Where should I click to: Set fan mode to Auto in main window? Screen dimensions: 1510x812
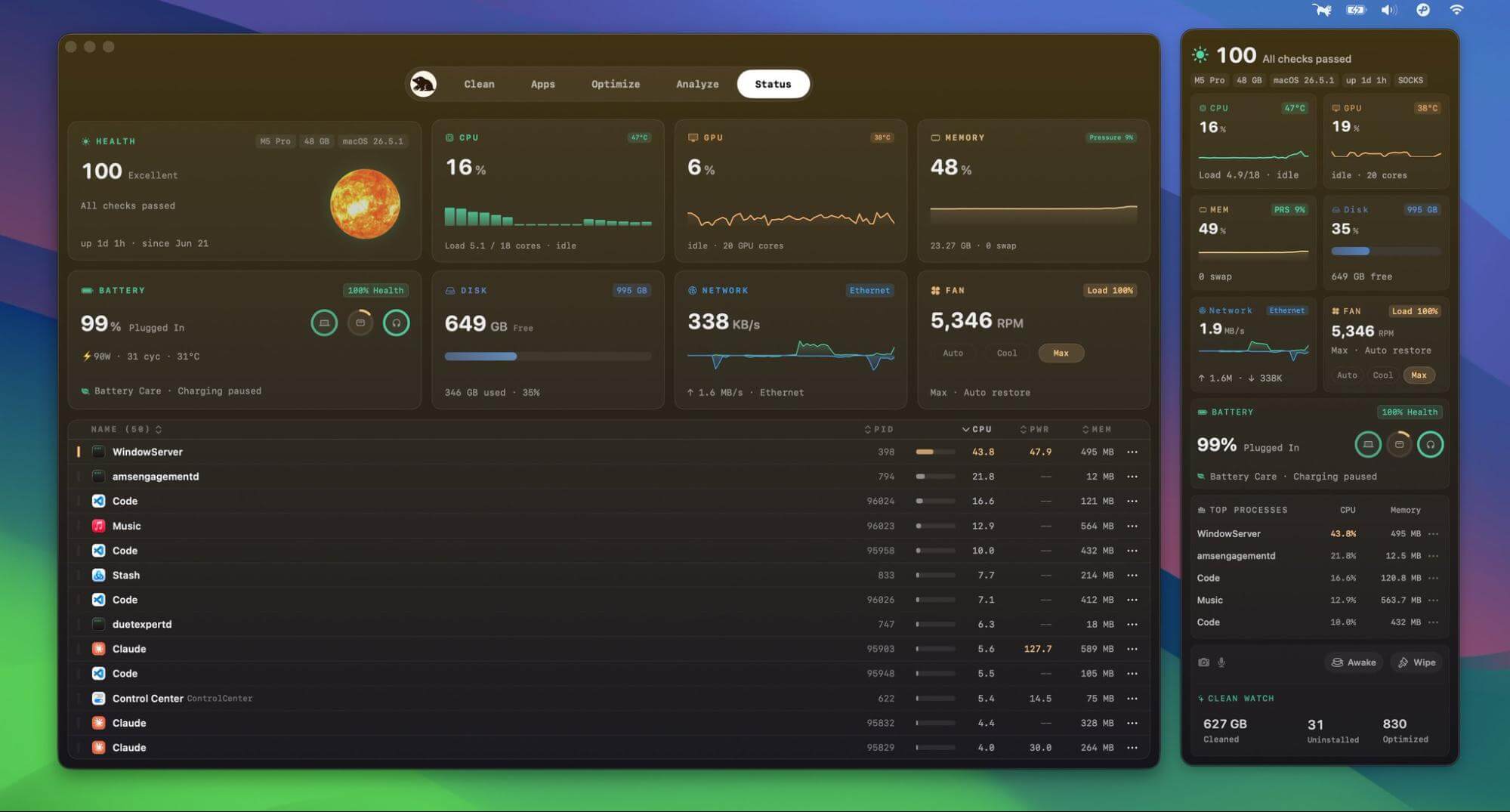point(953,353)
